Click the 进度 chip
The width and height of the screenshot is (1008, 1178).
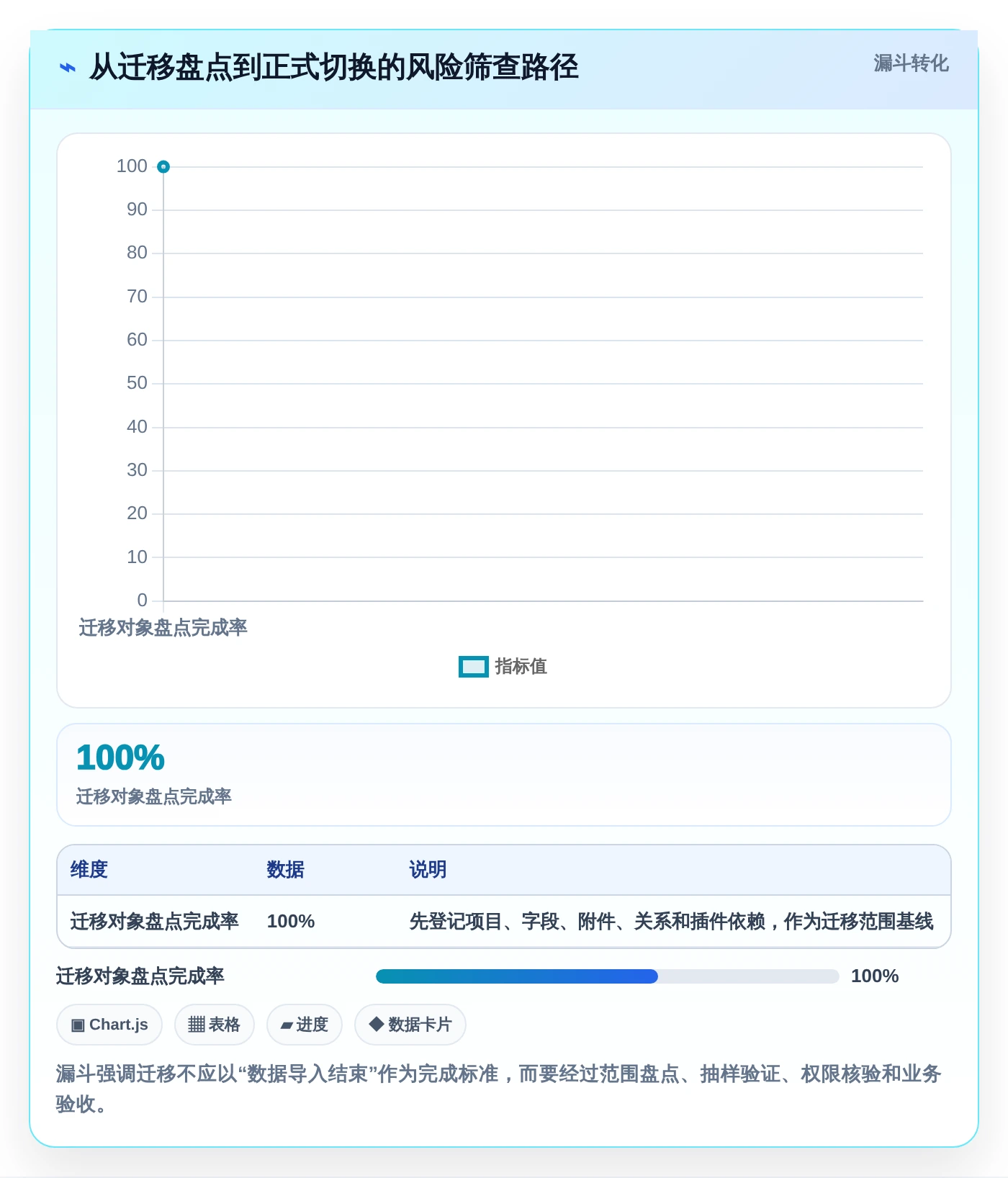point(305,1025)
